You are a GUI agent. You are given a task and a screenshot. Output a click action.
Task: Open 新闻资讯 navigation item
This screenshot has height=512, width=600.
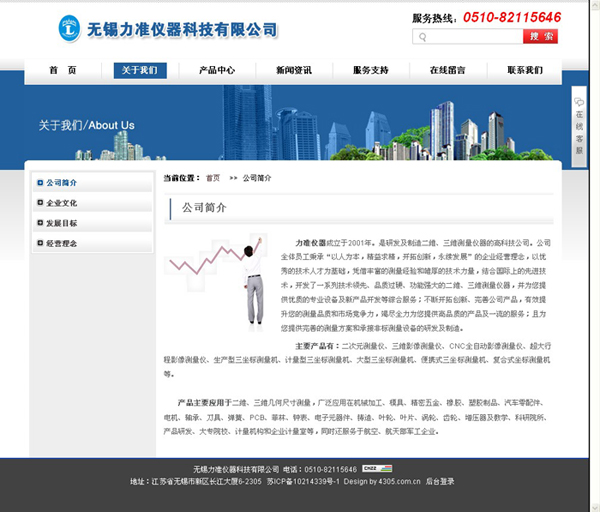click(294, 70)
